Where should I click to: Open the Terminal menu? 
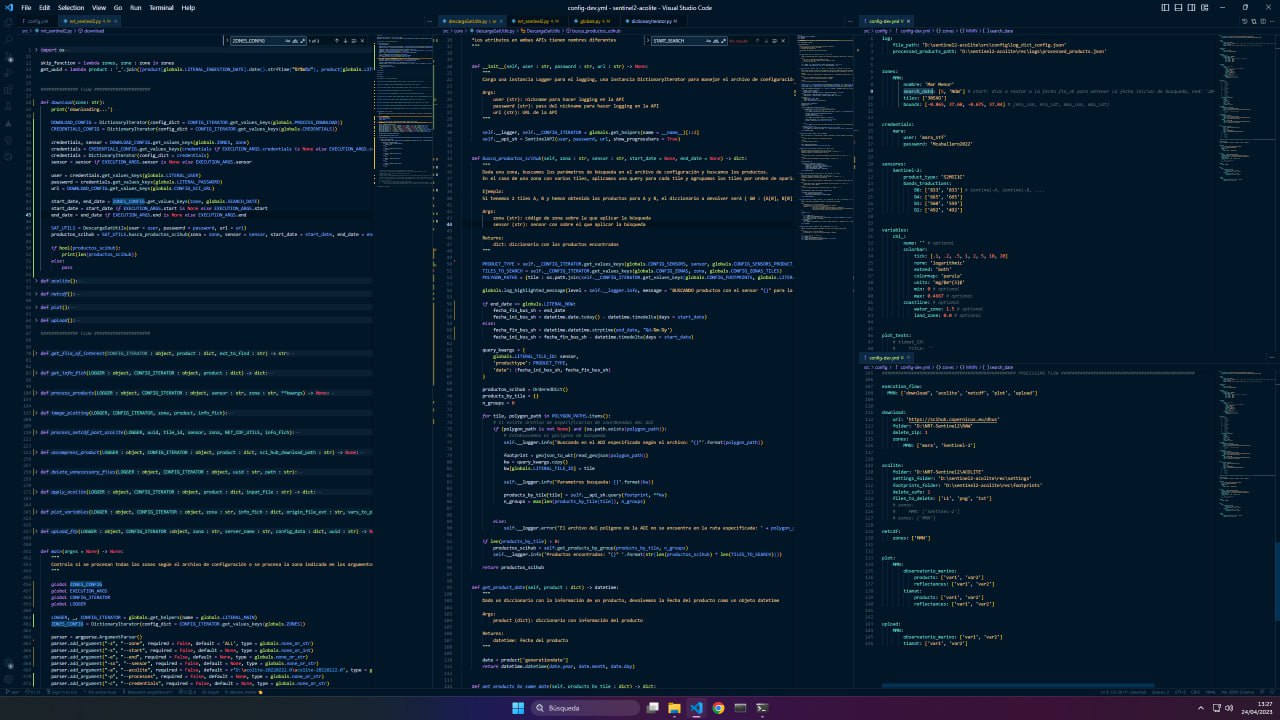click(161, 7)
